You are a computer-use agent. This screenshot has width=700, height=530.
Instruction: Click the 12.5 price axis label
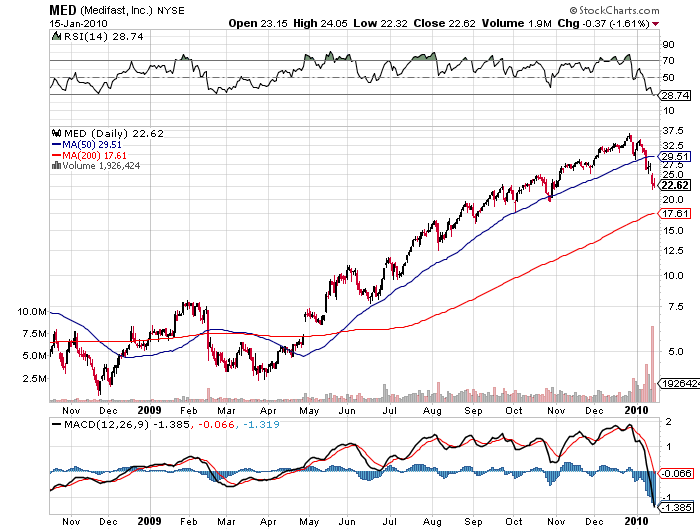pyautogui.click(x=673, y=251)
